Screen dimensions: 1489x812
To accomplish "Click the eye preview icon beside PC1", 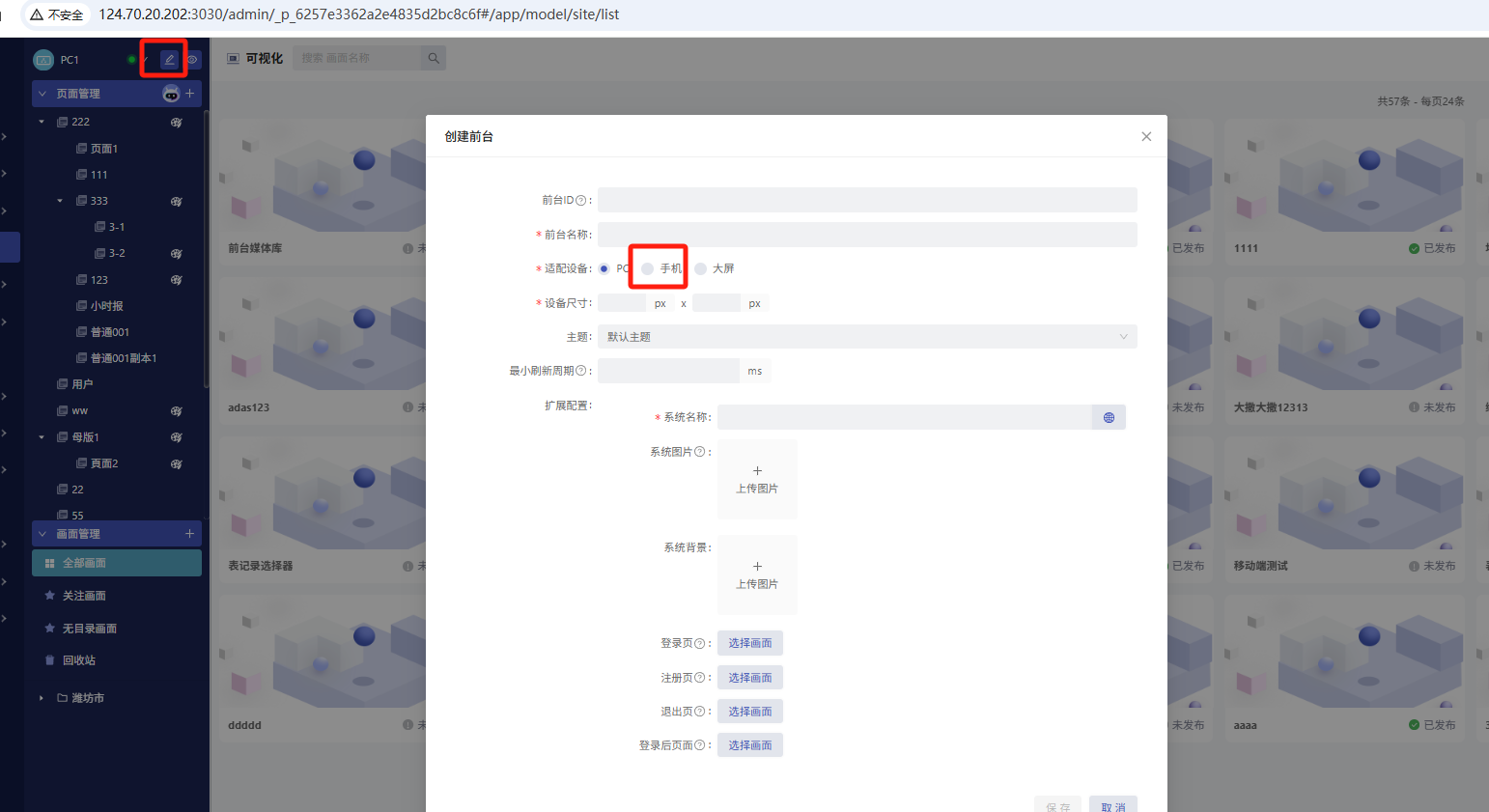I will pos(192,60).
